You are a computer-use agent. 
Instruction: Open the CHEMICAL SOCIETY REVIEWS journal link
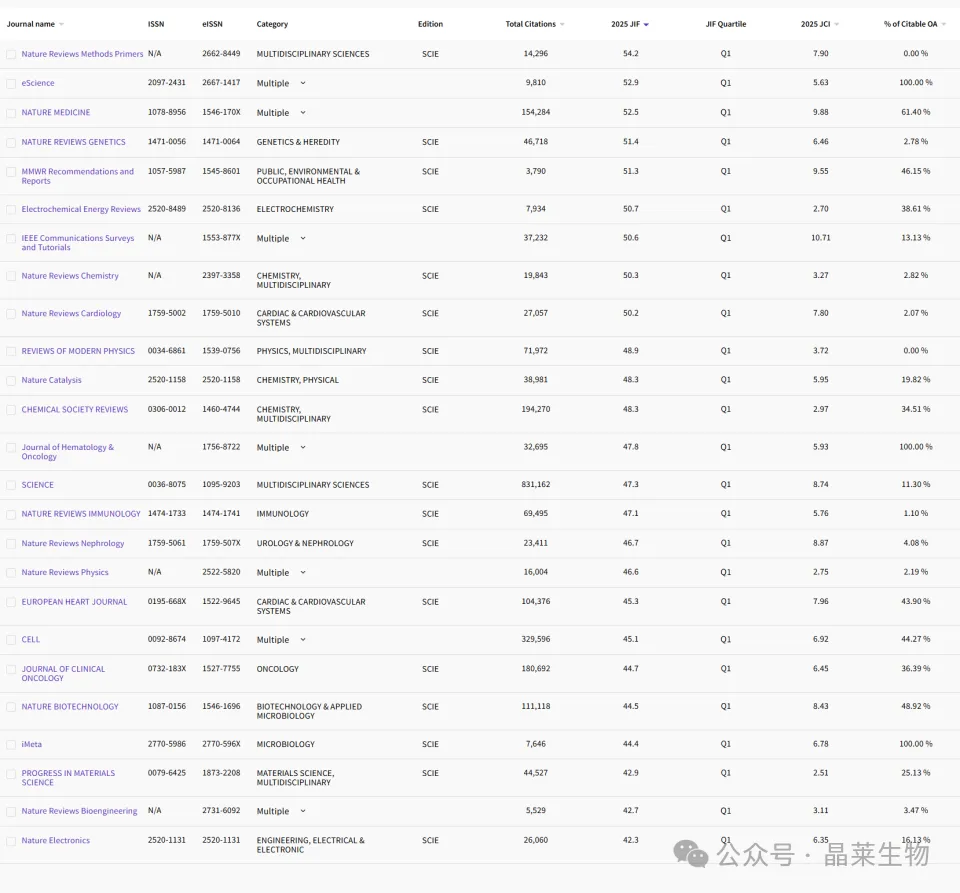click(x=75, y=409)
